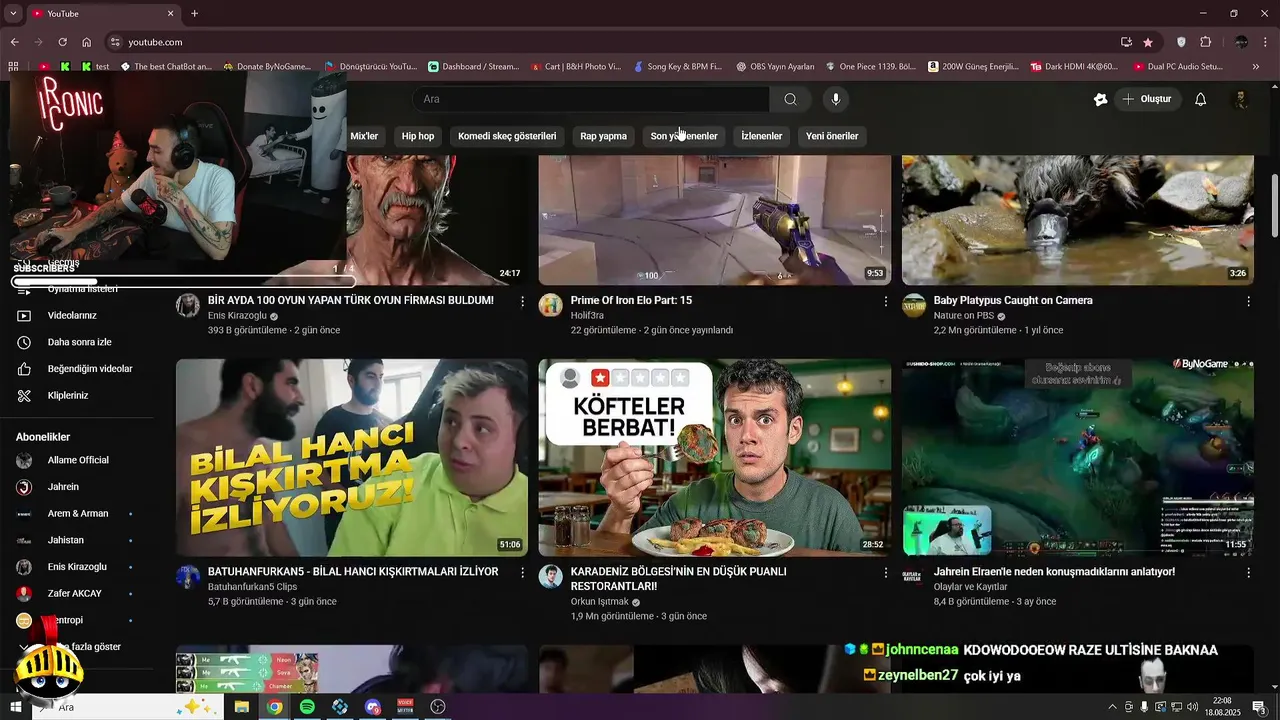Select the Yeni öneriler filter chip
1280x720 pixels.
(832, 136)
